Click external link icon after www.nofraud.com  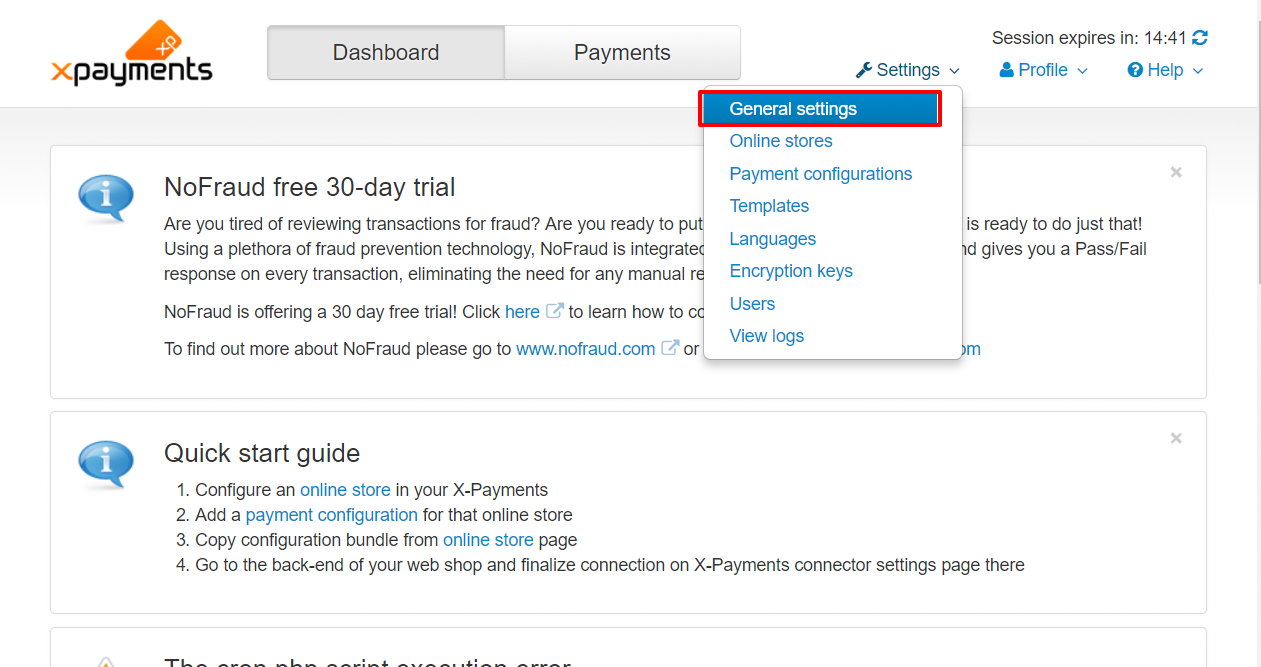tap(670, 349)
